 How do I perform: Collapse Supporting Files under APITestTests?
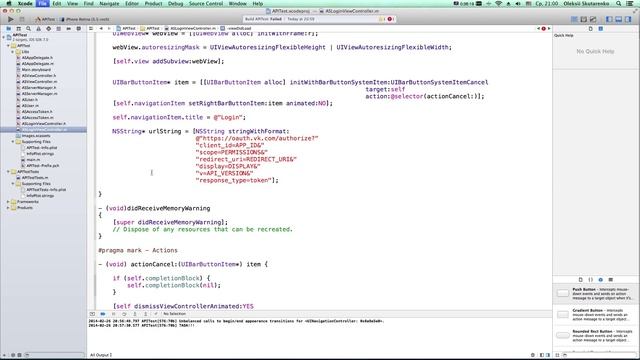point(13,184)
